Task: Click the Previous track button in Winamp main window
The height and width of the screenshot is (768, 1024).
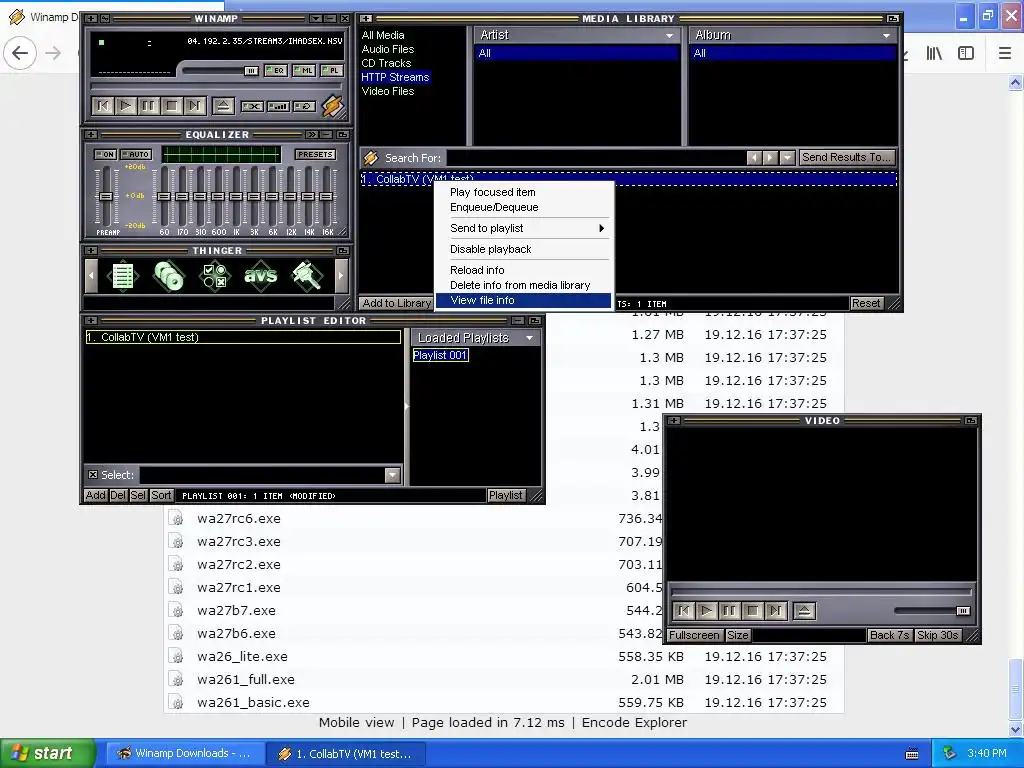Action: pos(103,106)
